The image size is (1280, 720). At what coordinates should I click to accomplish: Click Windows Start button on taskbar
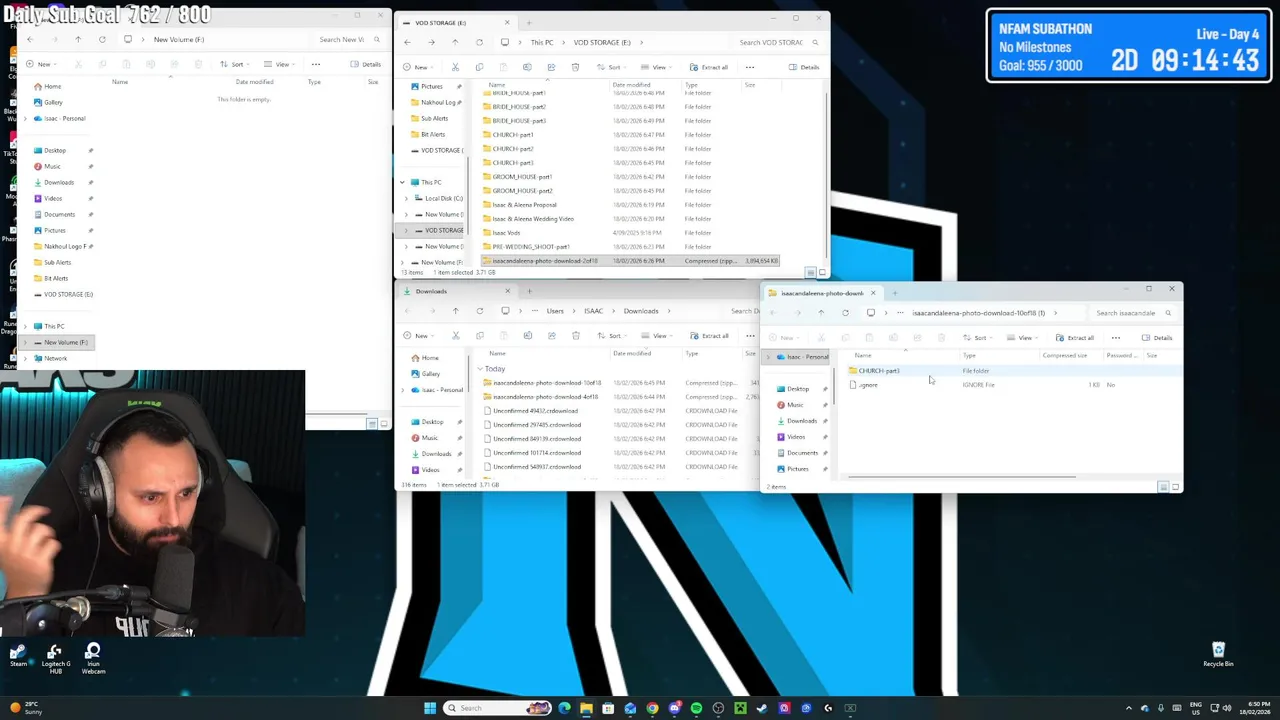(430, 708)
